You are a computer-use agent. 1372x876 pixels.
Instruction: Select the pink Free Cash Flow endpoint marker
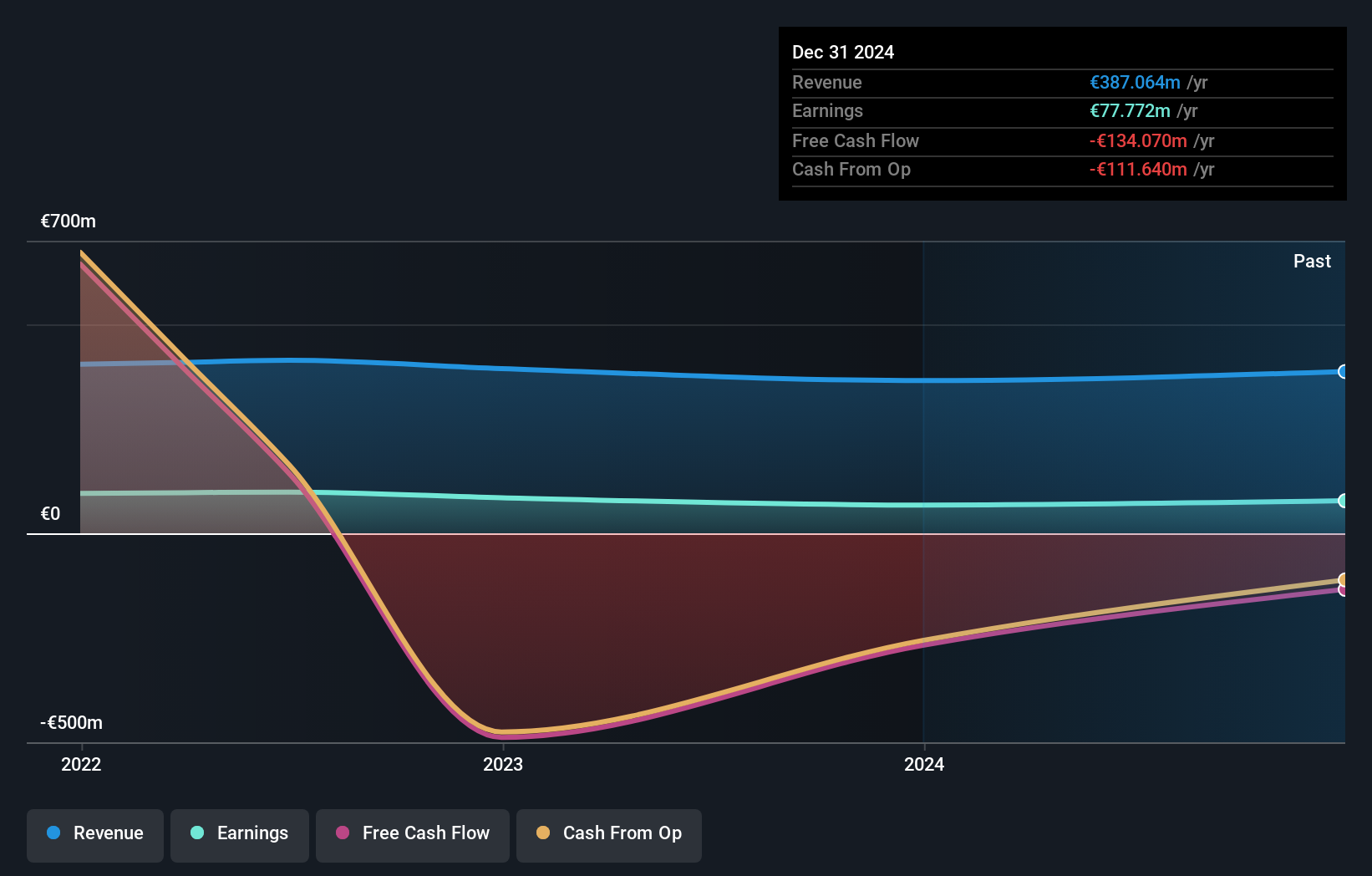click(1343, 591)
